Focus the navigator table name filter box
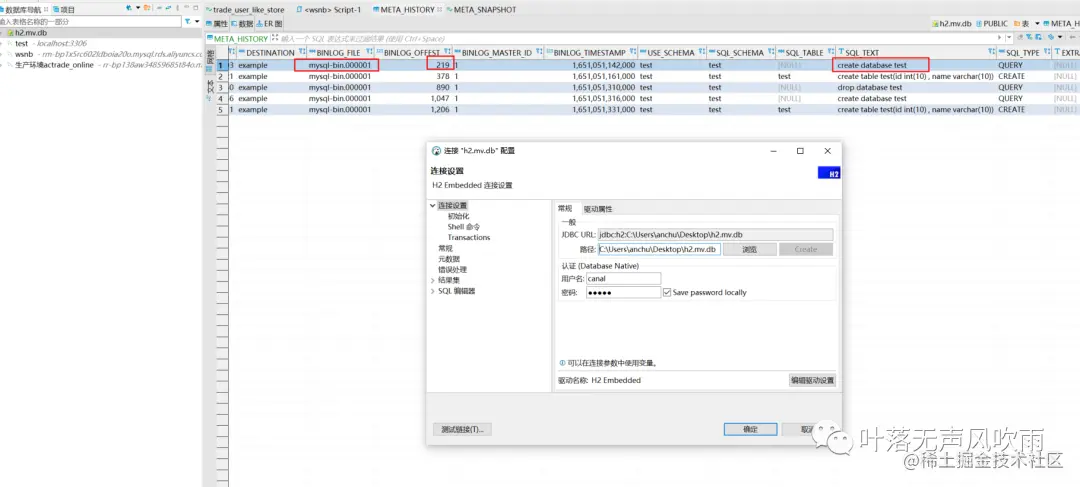This screenshot has height=487, width=1080. (90, 22)
